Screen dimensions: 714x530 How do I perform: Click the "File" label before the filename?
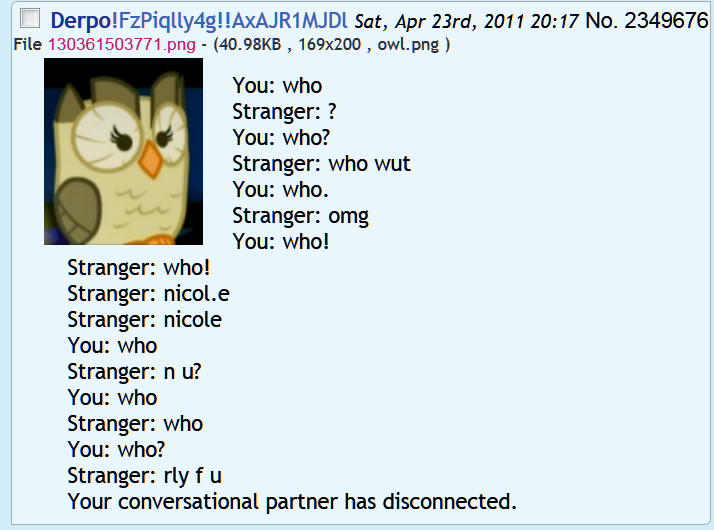click(x=28, y=45)
